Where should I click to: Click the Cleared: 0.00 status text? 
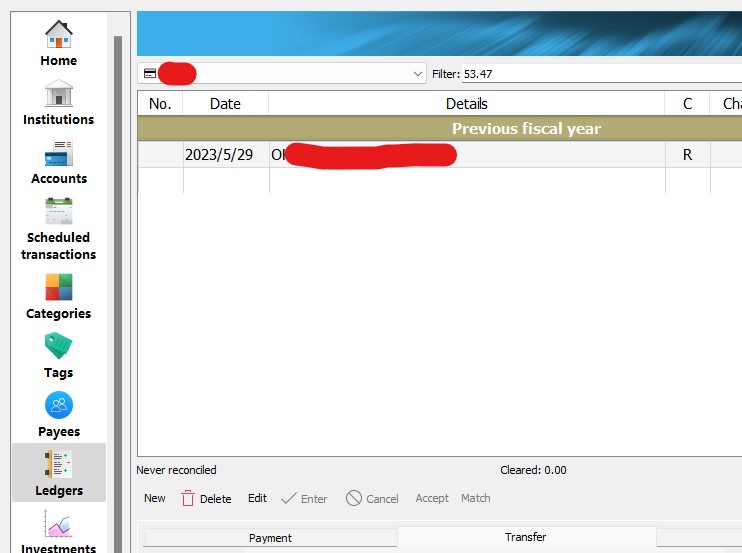click(x=533, y=470)
